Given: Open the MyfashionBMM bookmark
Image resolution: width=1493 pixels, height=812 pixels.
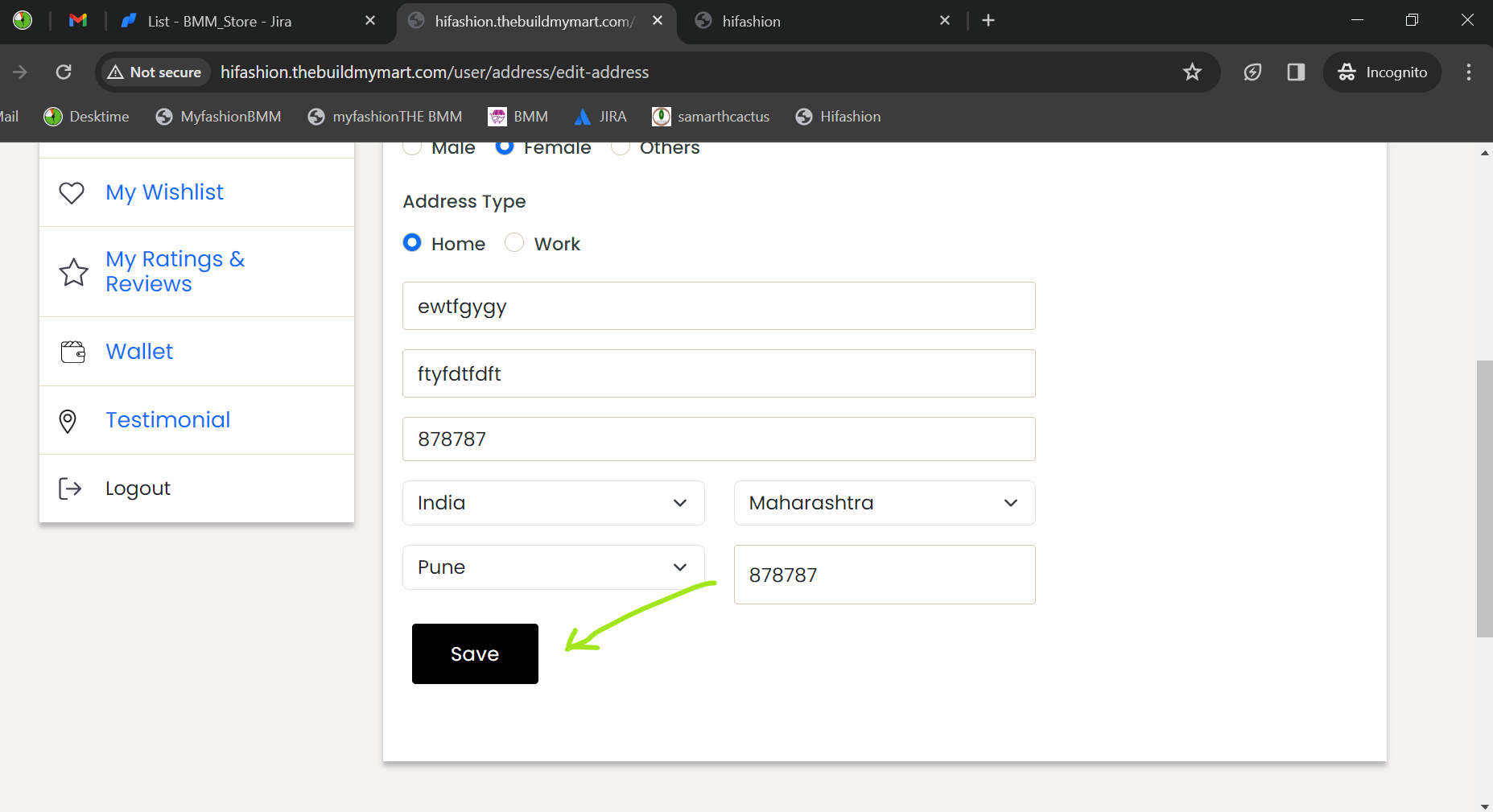Looking at the screenshot, I should click(x=219, y=117).
